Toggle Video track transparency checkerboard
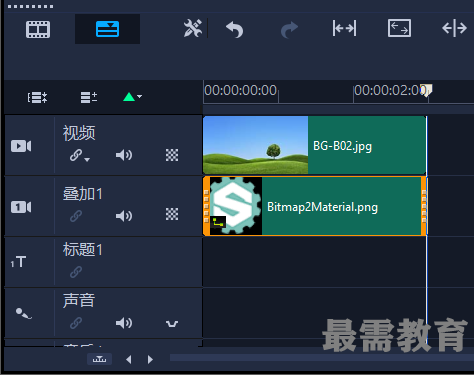Image resolution: width=474 pixels, height=375 pixels. tap(172, 155)
